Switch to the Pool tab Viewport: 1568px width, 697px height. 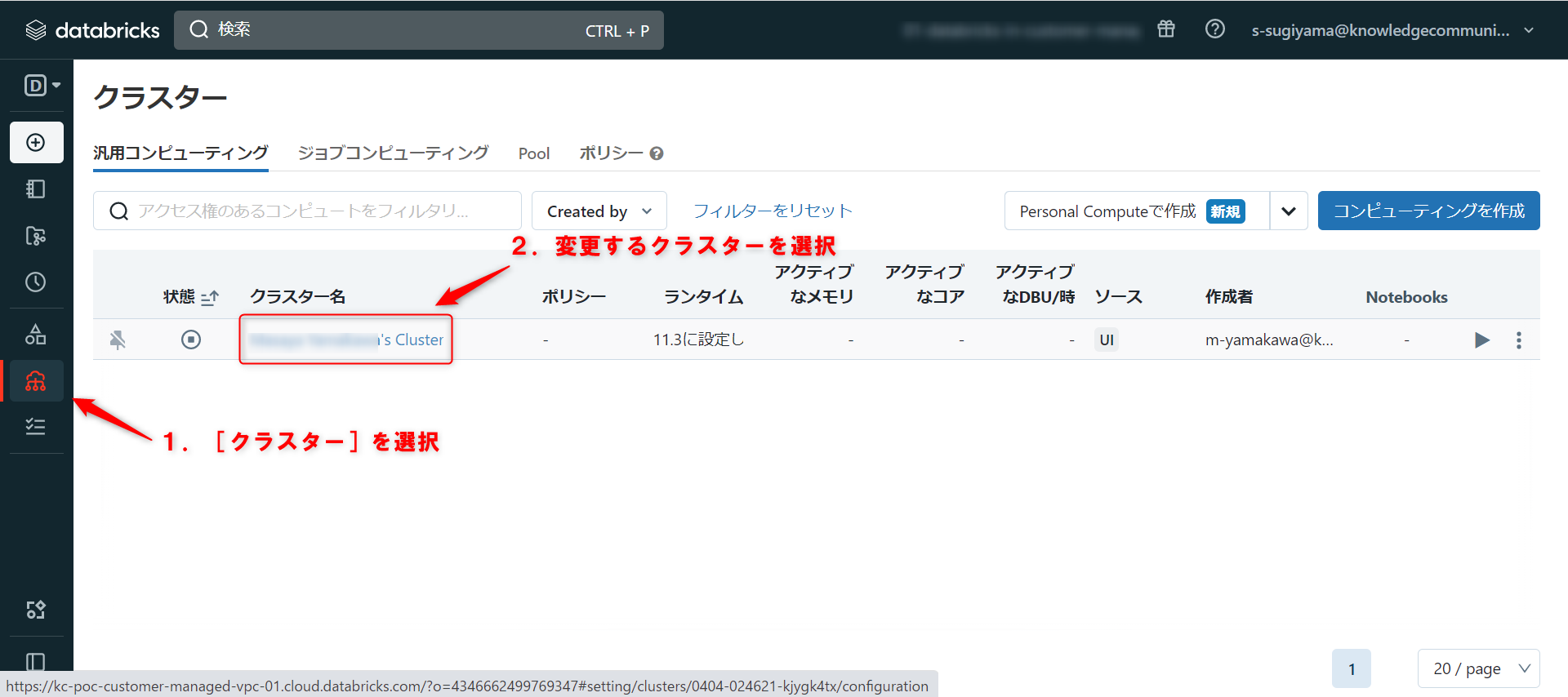click(534, 153)
